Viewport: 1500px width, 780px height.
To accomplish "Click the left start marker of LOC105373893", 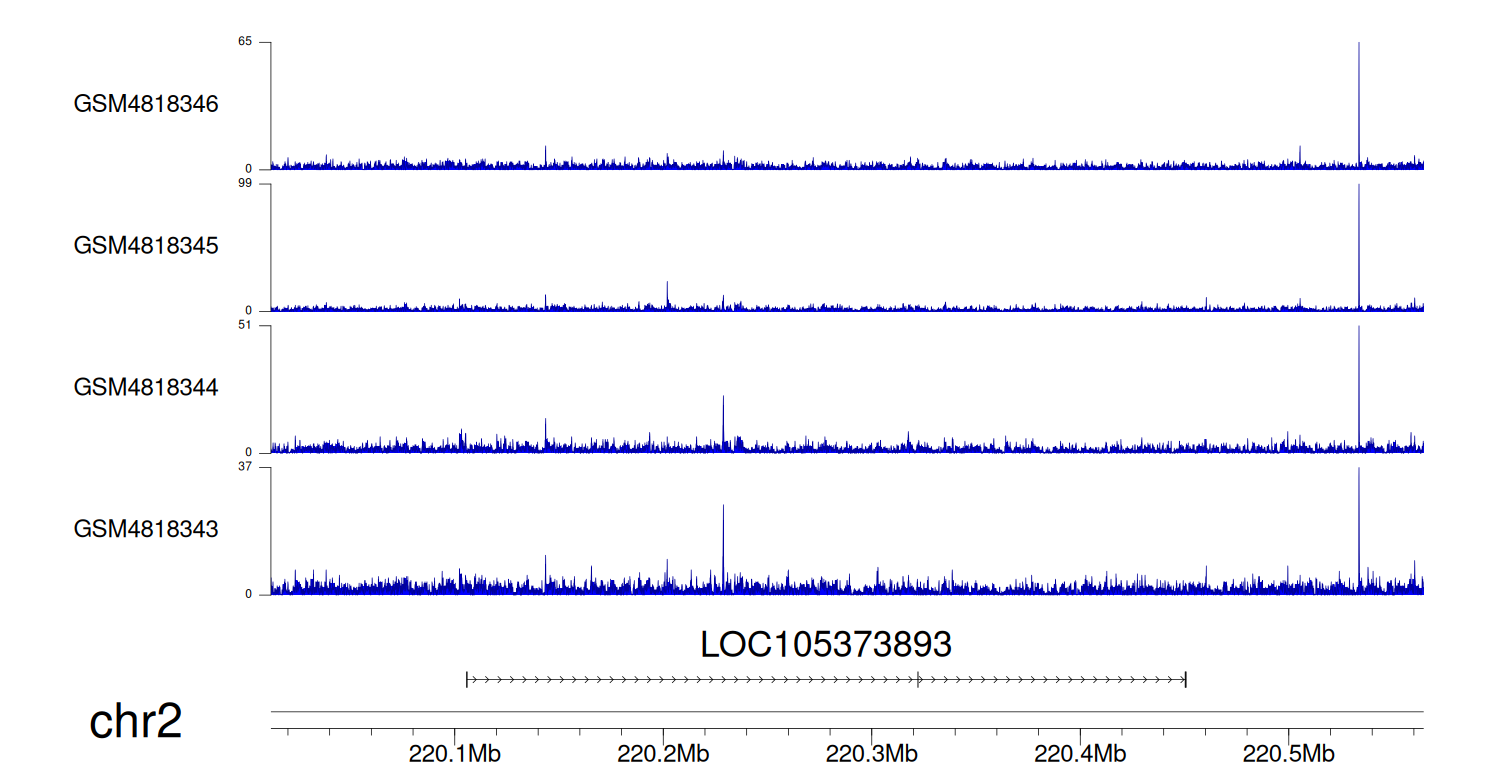I will point(467,680).
